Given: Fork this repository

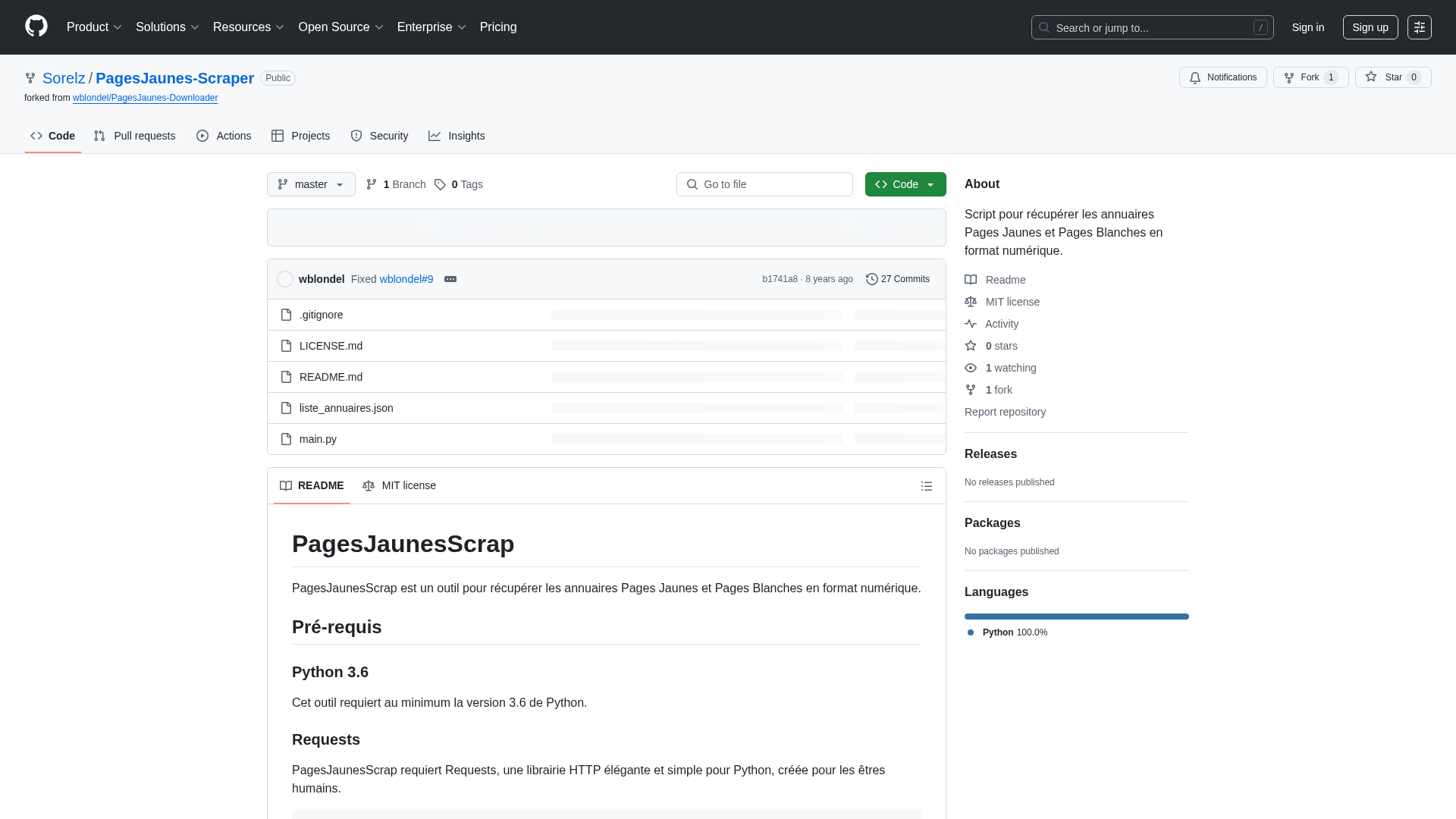Looking at the screenshot, I should (x=1310, y=77).
